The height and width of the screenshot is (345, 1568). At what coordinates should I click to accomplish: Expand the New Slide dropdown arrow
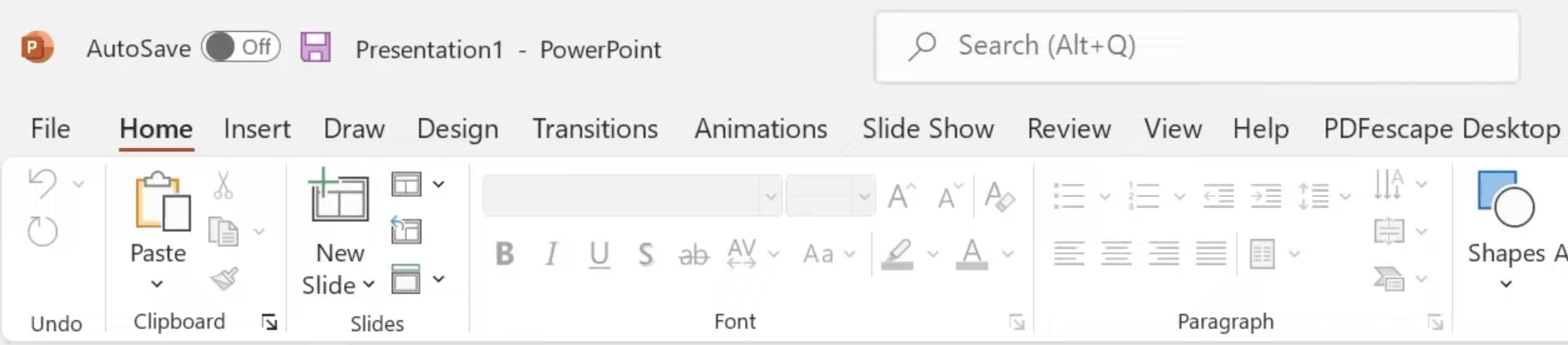[370, 285]
